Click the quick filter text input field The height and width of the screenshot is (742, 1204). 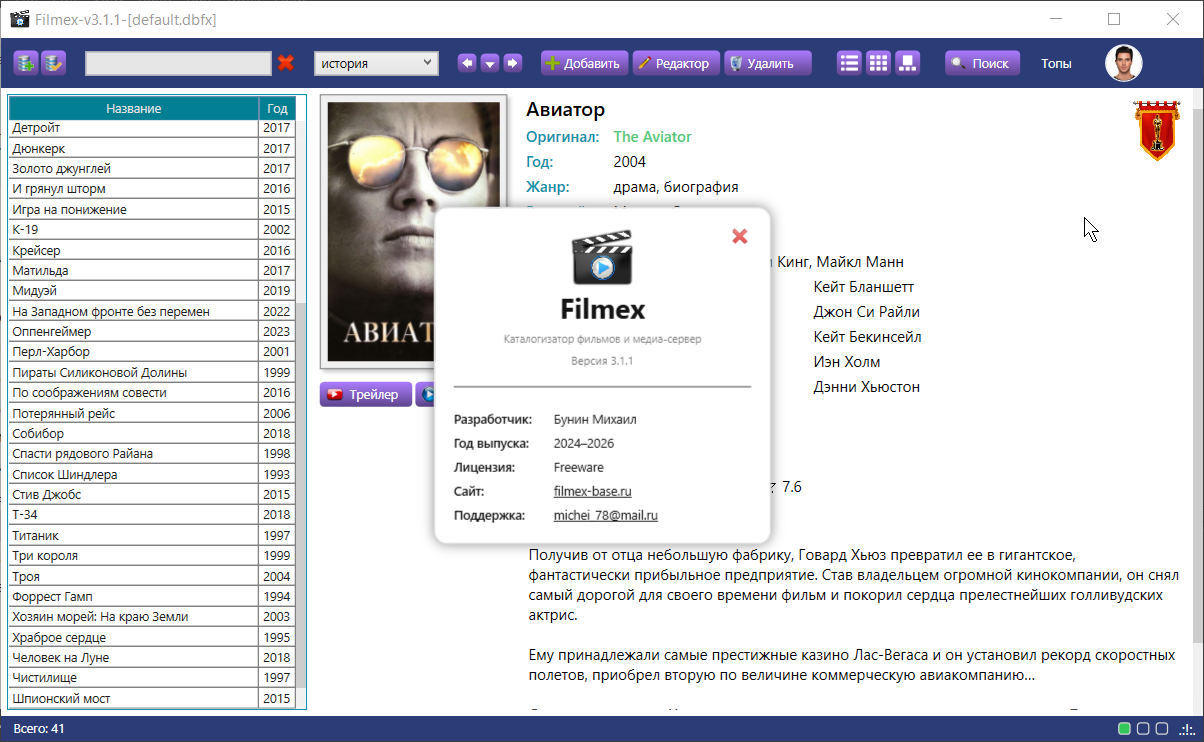tap(178, 63)
